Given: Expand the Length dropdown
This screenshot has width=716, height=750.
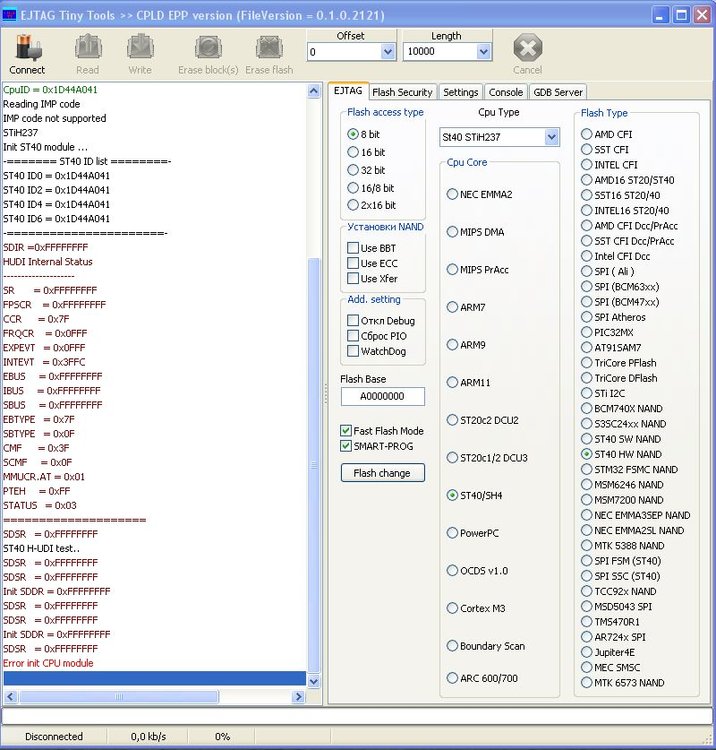Looking at the screenshot, I should 483,52.
